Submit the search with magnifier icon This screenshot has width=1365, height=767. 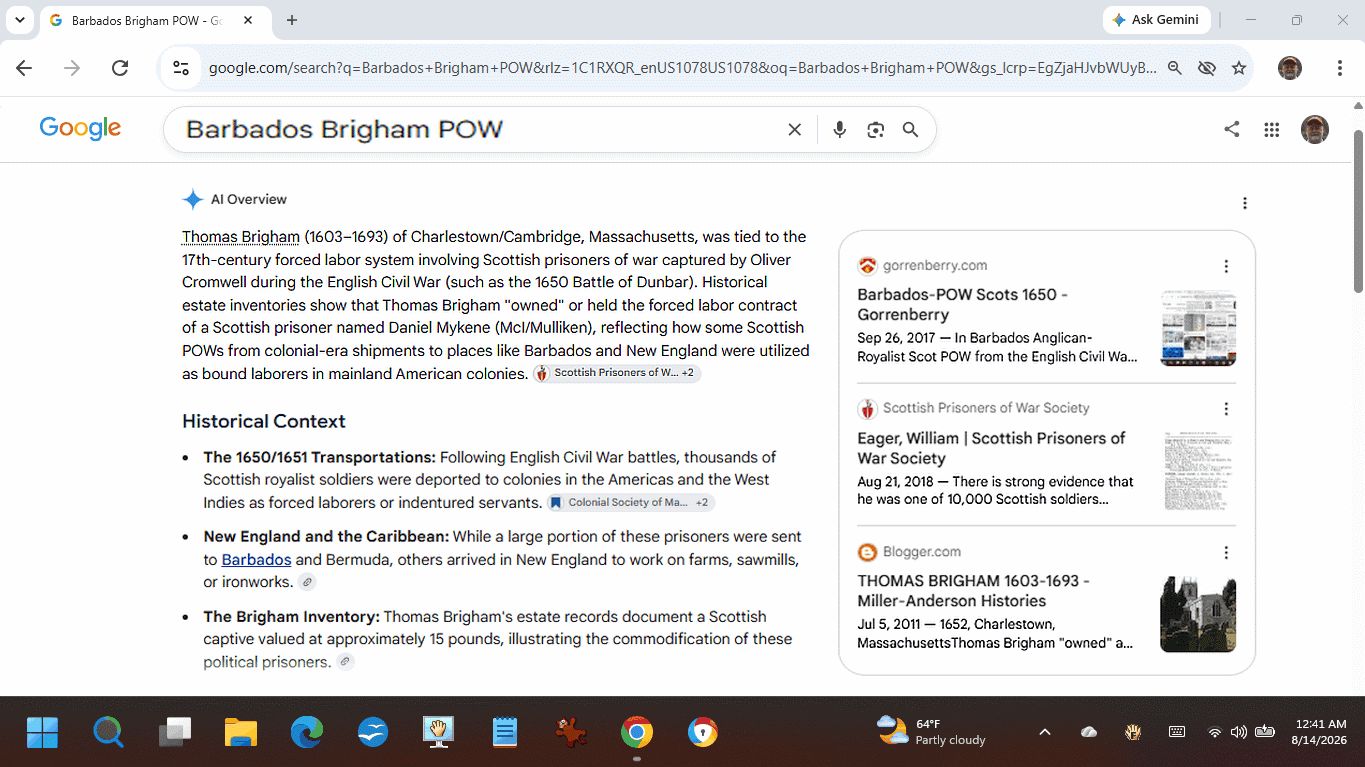coord(911,129)
